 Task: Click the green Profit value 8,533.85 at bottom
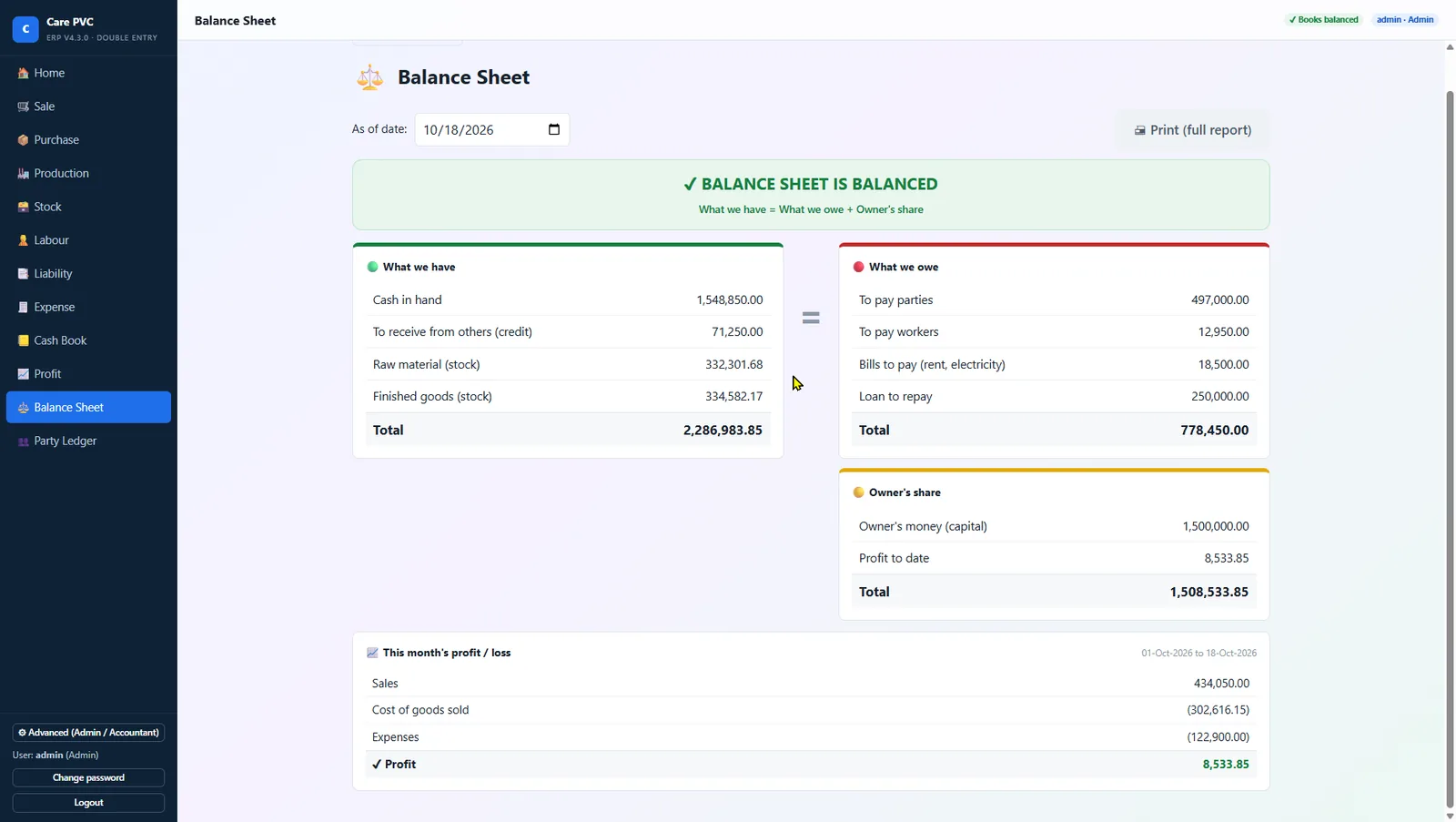[x=1226, y=765]
